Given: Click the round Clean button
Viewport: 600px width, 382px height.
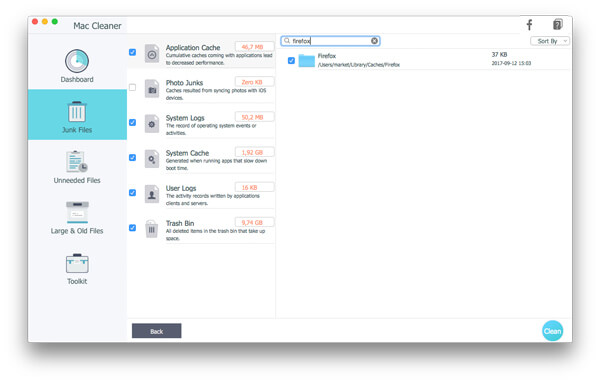Looking at the screenshot, I should [x=553, y=331].
